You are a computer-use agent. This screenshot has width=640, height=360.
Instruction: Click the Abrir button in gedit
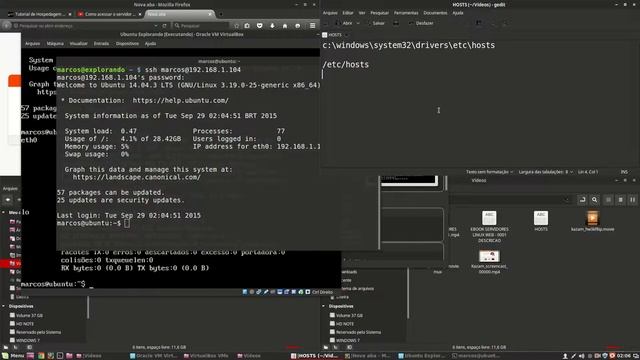point(344,23)
